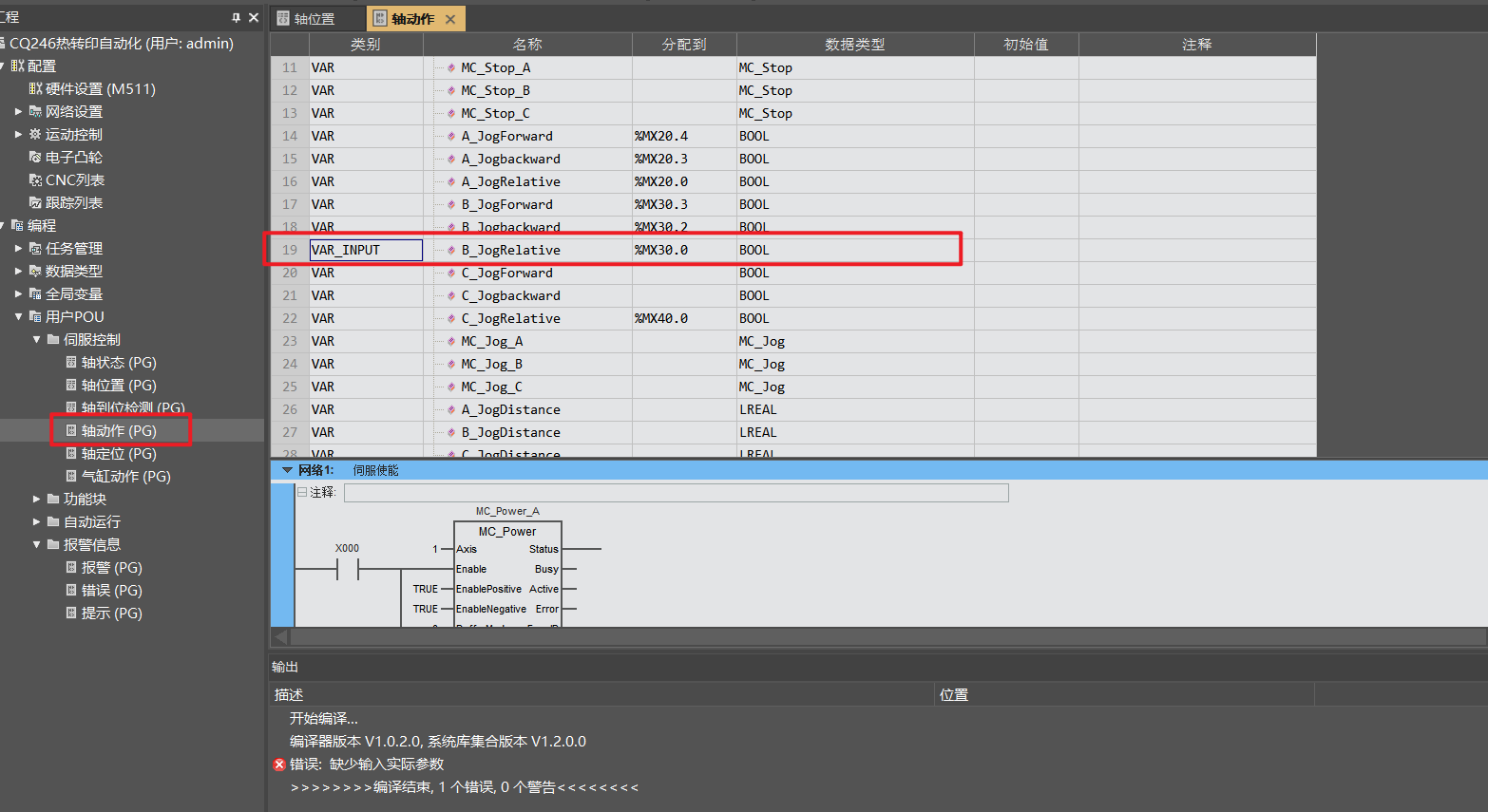Close the 轴动作 tab
This screenshot has width=1488, height=812.
pyautogui.click(x=450, y=19)
